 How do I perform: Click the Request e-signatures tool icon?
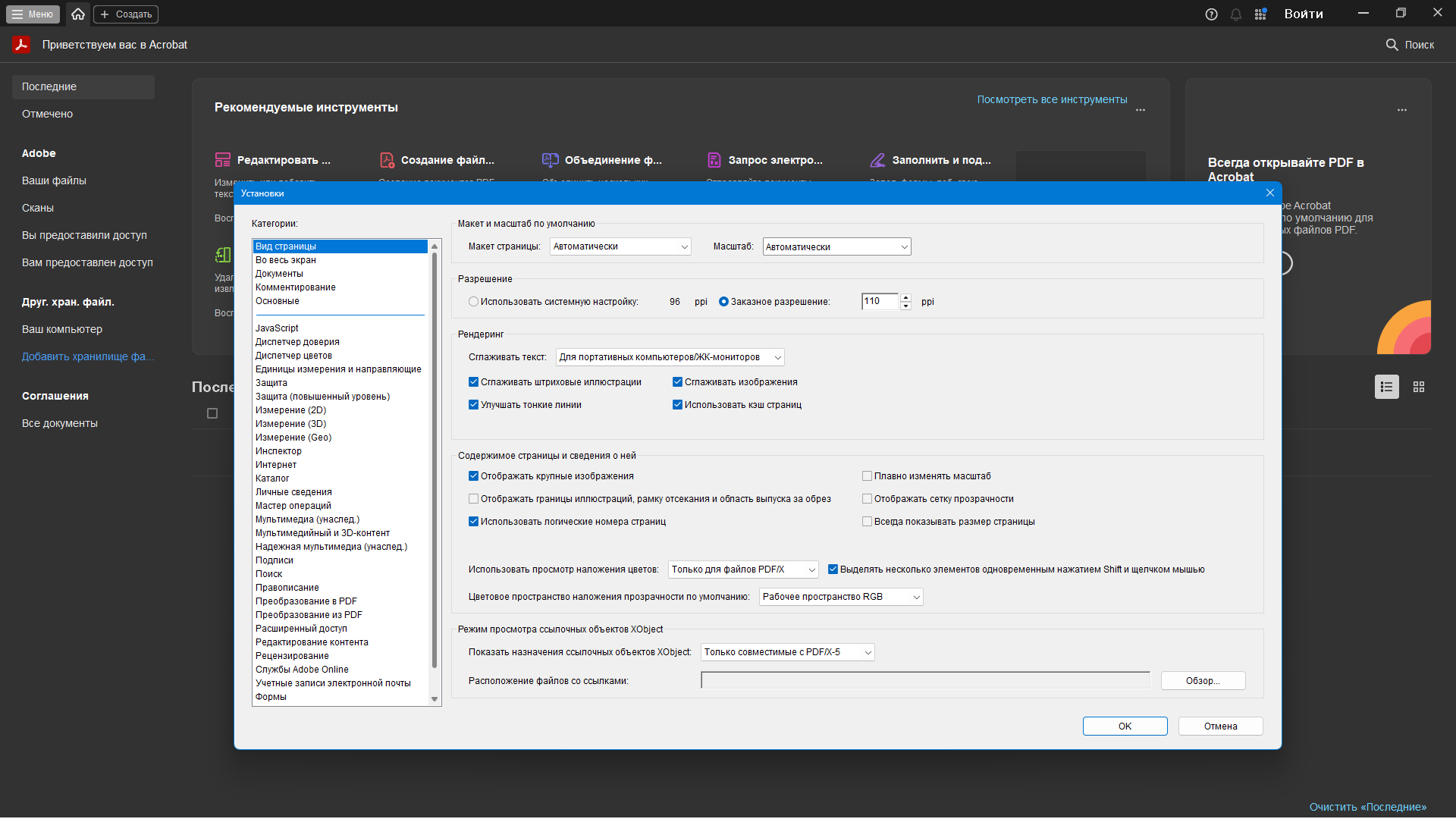[x=714, y=160]
